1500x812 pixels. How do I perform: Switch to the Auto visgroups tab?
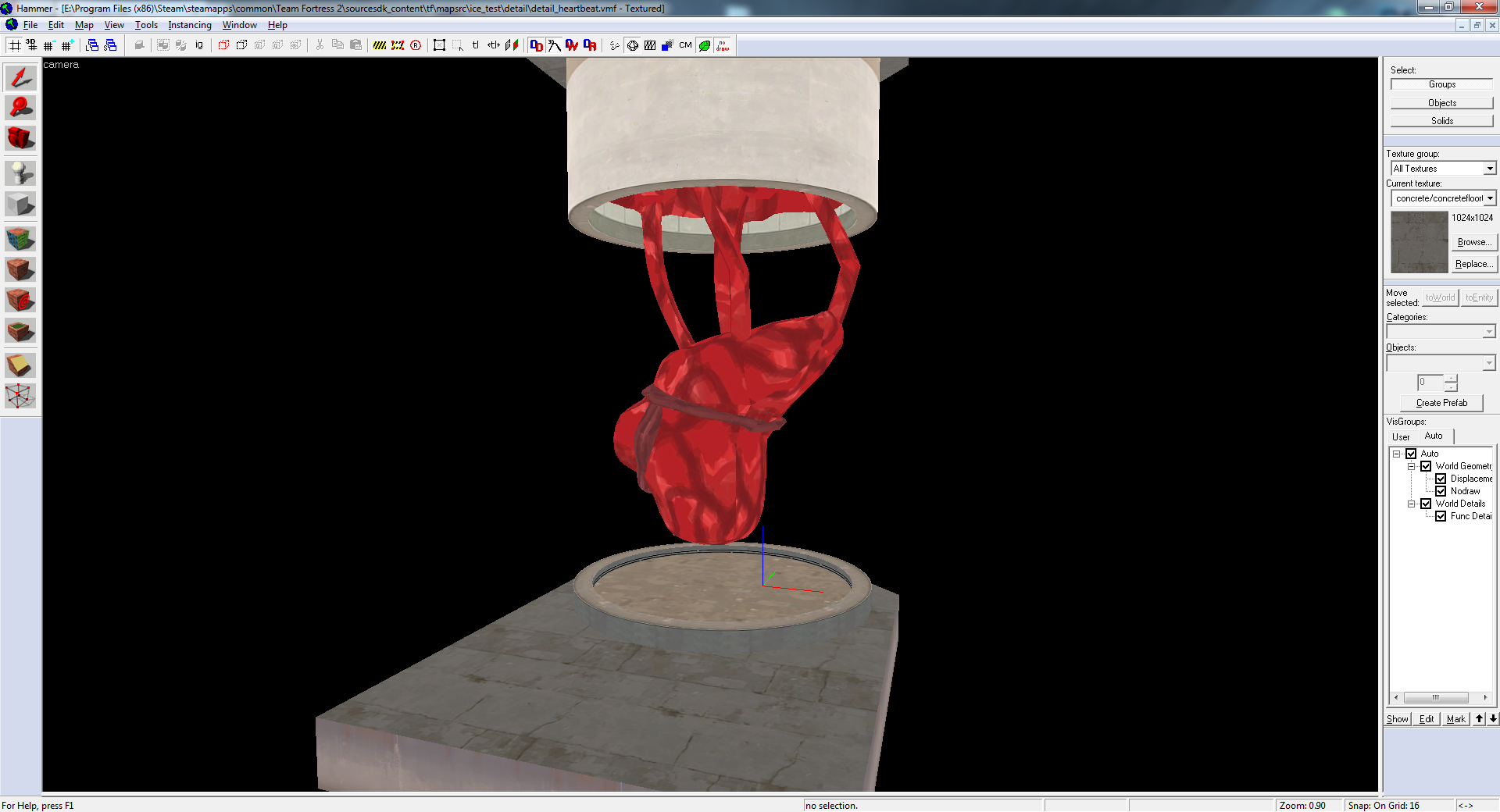pos(1434,436)
